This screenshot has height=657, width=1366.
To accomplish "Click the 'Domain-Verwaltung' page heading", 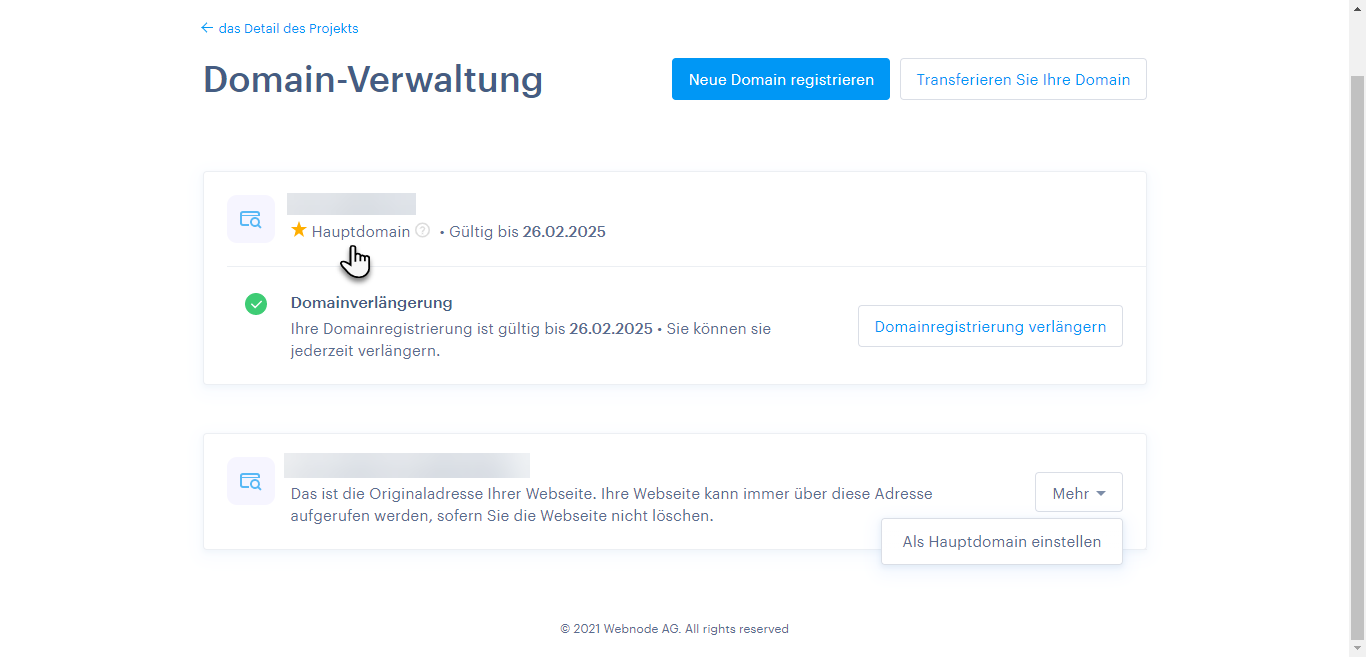I will (373, 79).
